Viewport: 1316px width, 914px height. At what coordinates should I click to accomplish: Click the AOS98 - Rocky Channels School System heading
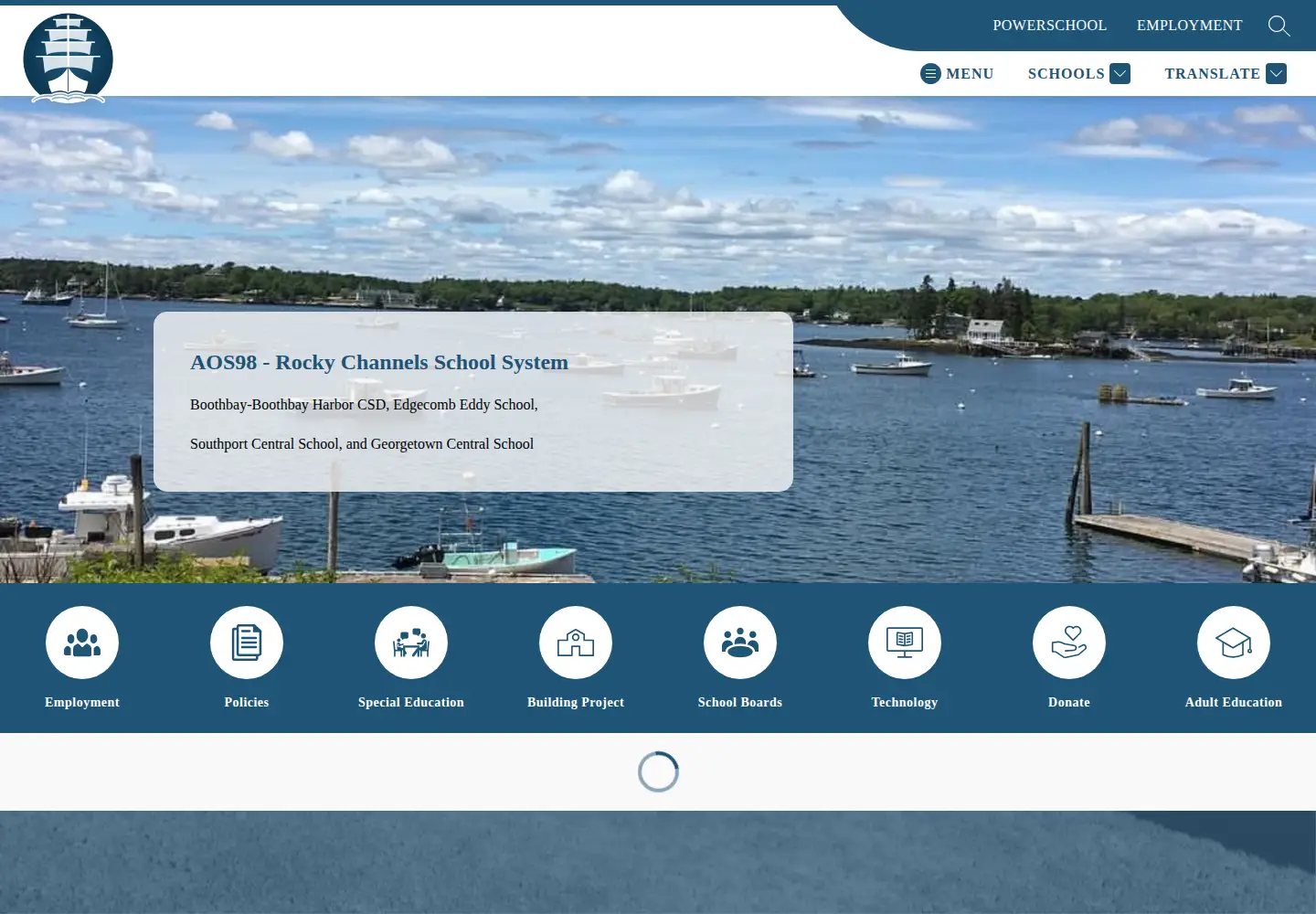379,363
